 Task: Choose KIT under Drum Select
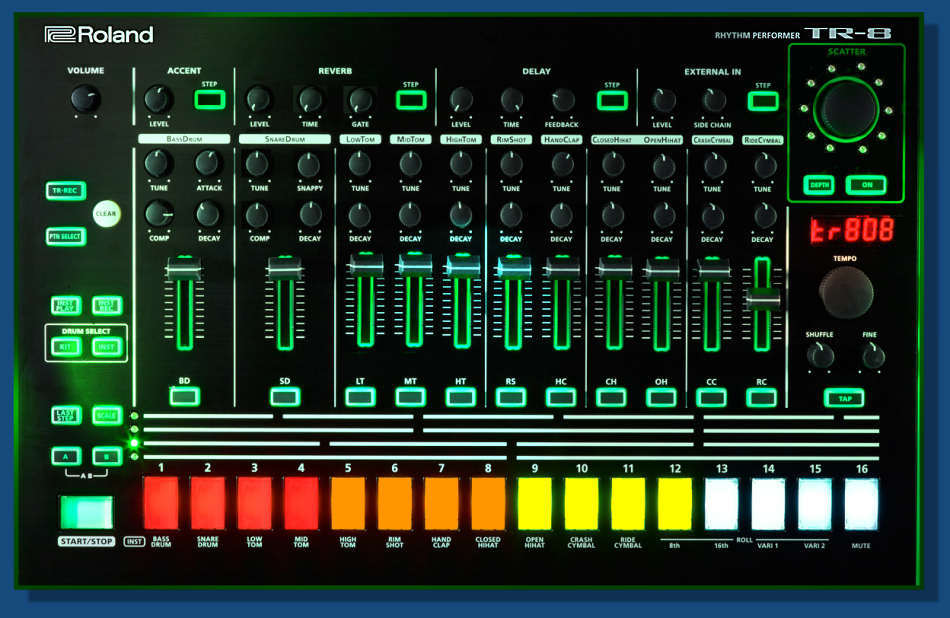click(x=66, y=347)
